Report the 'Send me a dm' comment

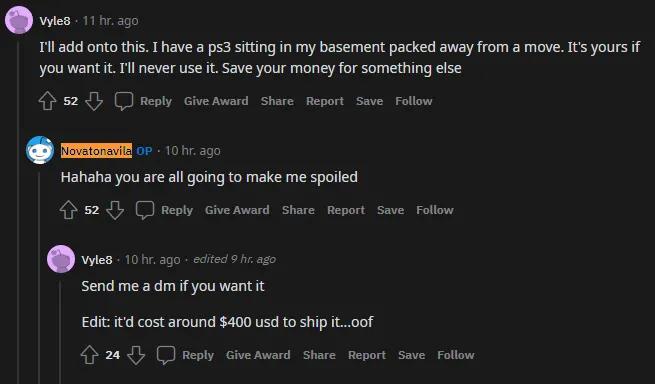(x=367, y=355)
